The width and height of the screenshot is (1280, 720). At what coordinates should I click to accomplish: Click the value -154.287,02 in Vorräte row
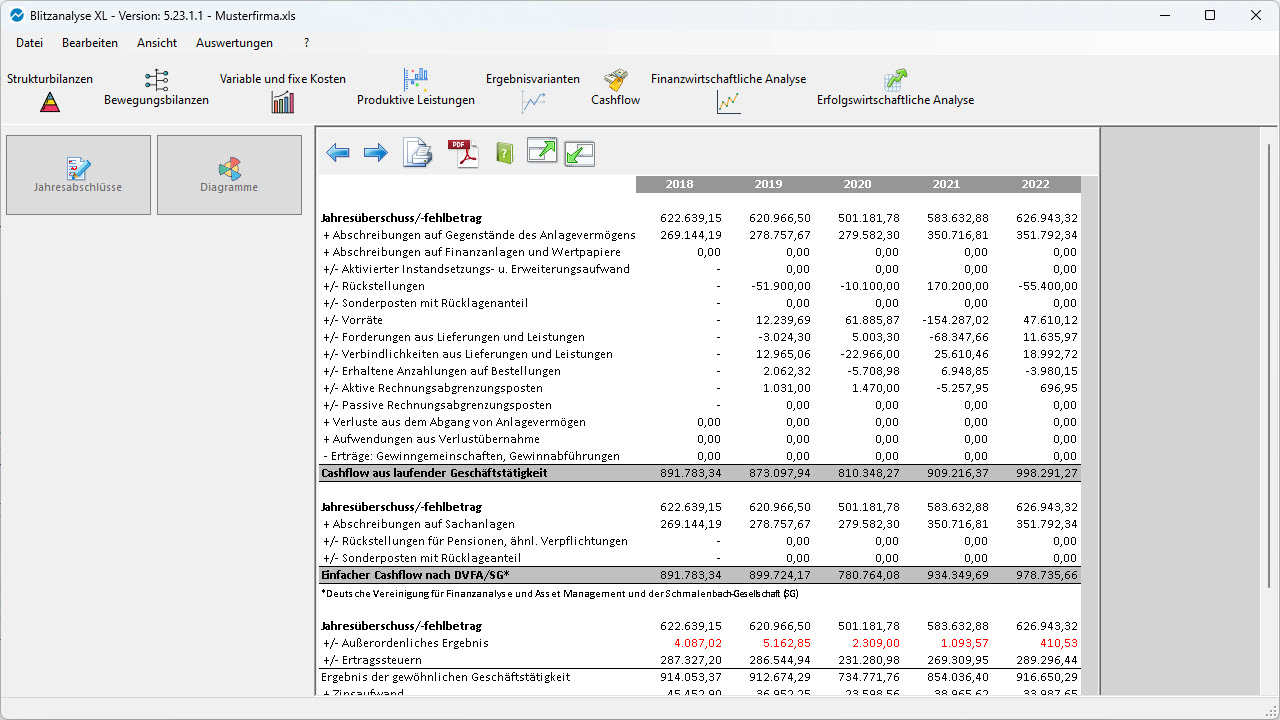(955, 320)
